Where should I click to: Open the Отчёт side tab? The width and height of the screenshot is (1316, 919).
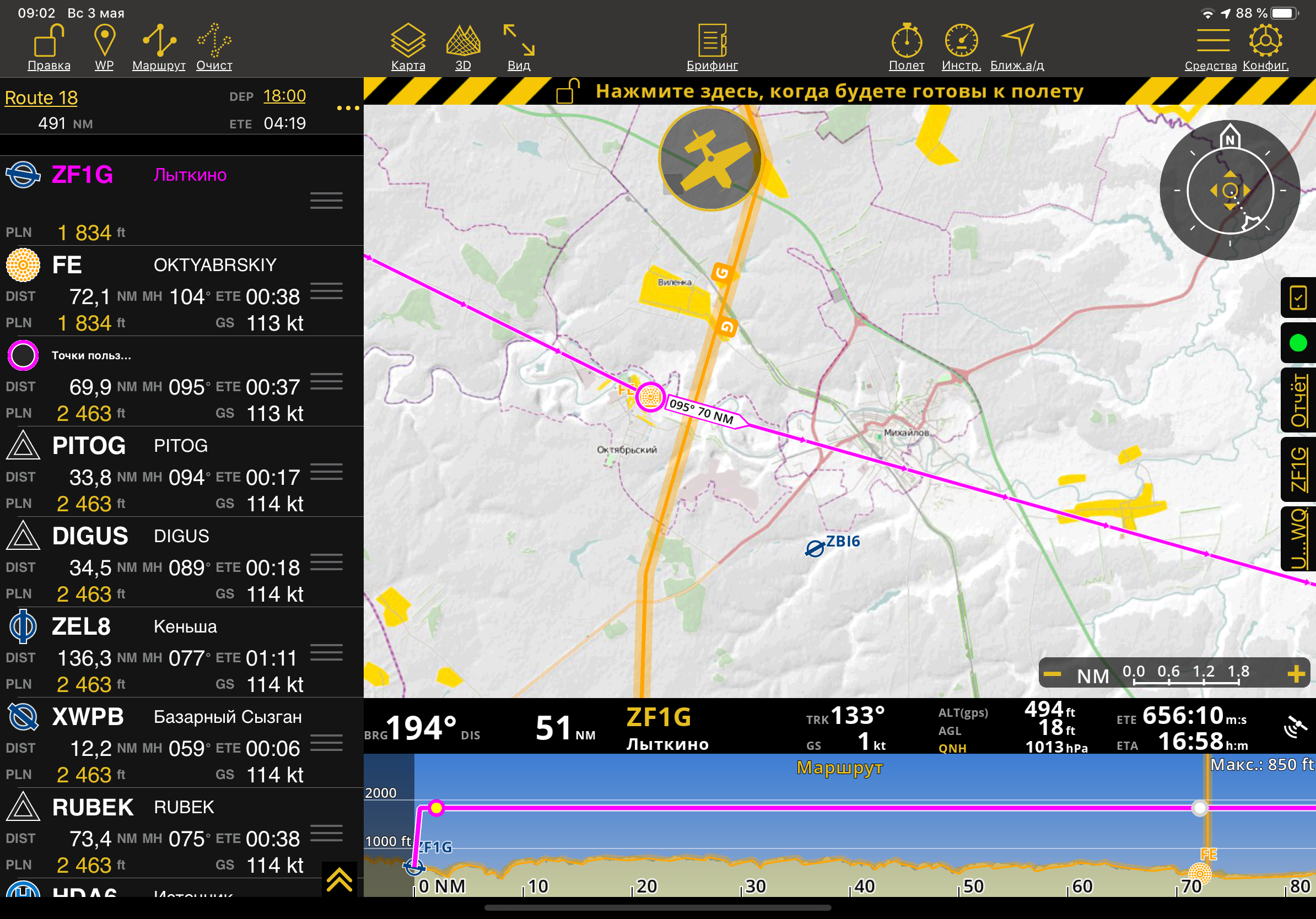pos(1299,401)
